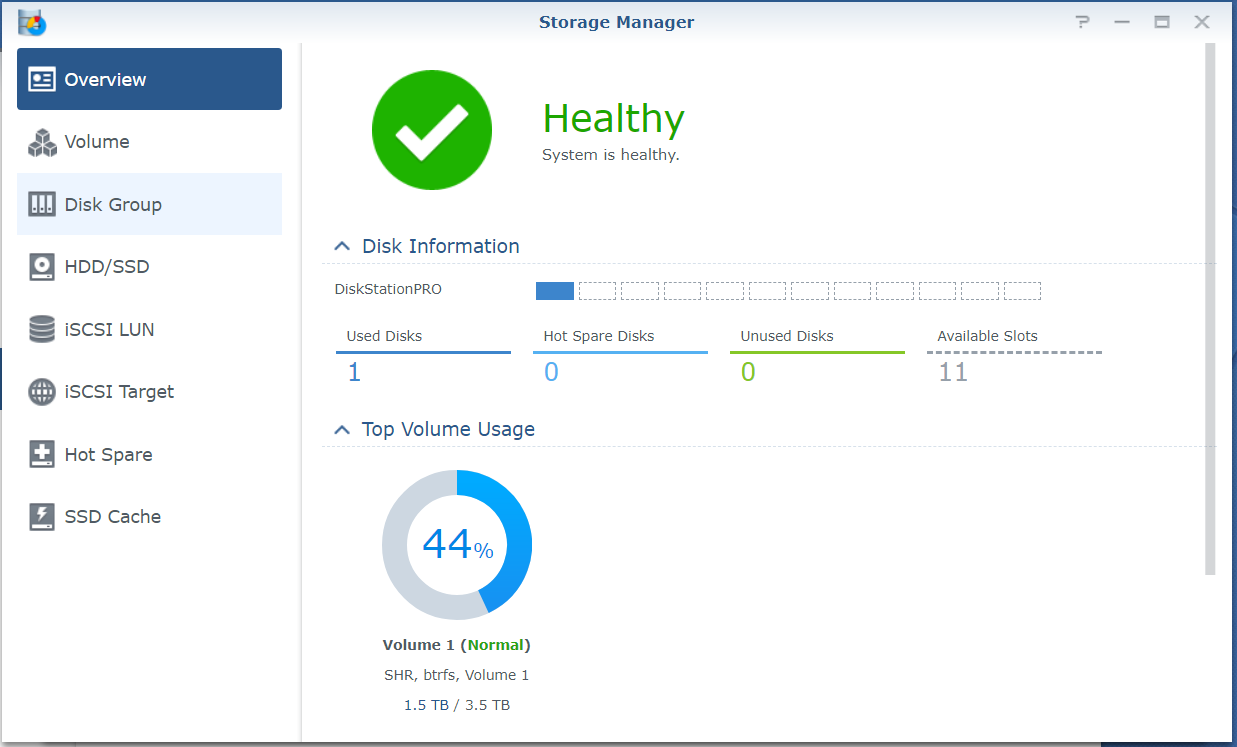Click the green Healthy checkmark icon
The image size is (1237, 747).
(x=432, y=130)
